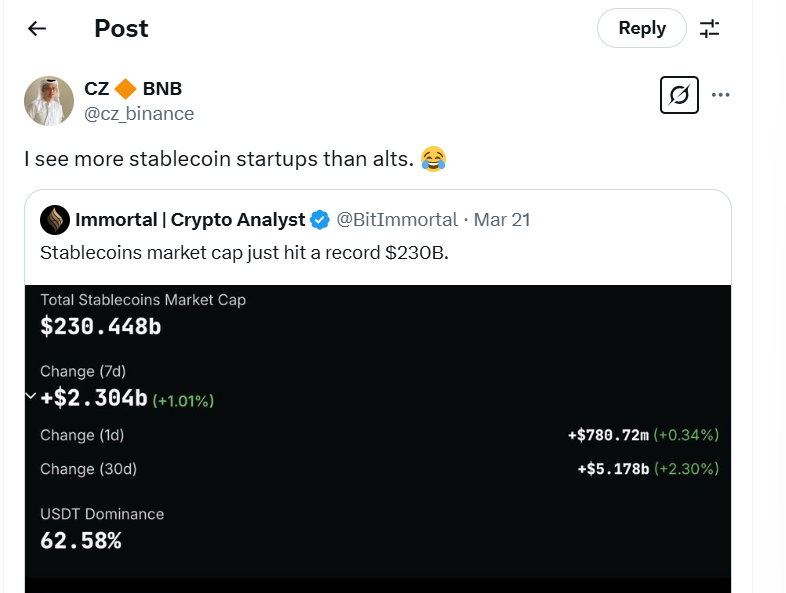The height and width of the screenshot is (593, 786).
Task: Click the $230.448b market cap figure
Action: tap(100, 326)
